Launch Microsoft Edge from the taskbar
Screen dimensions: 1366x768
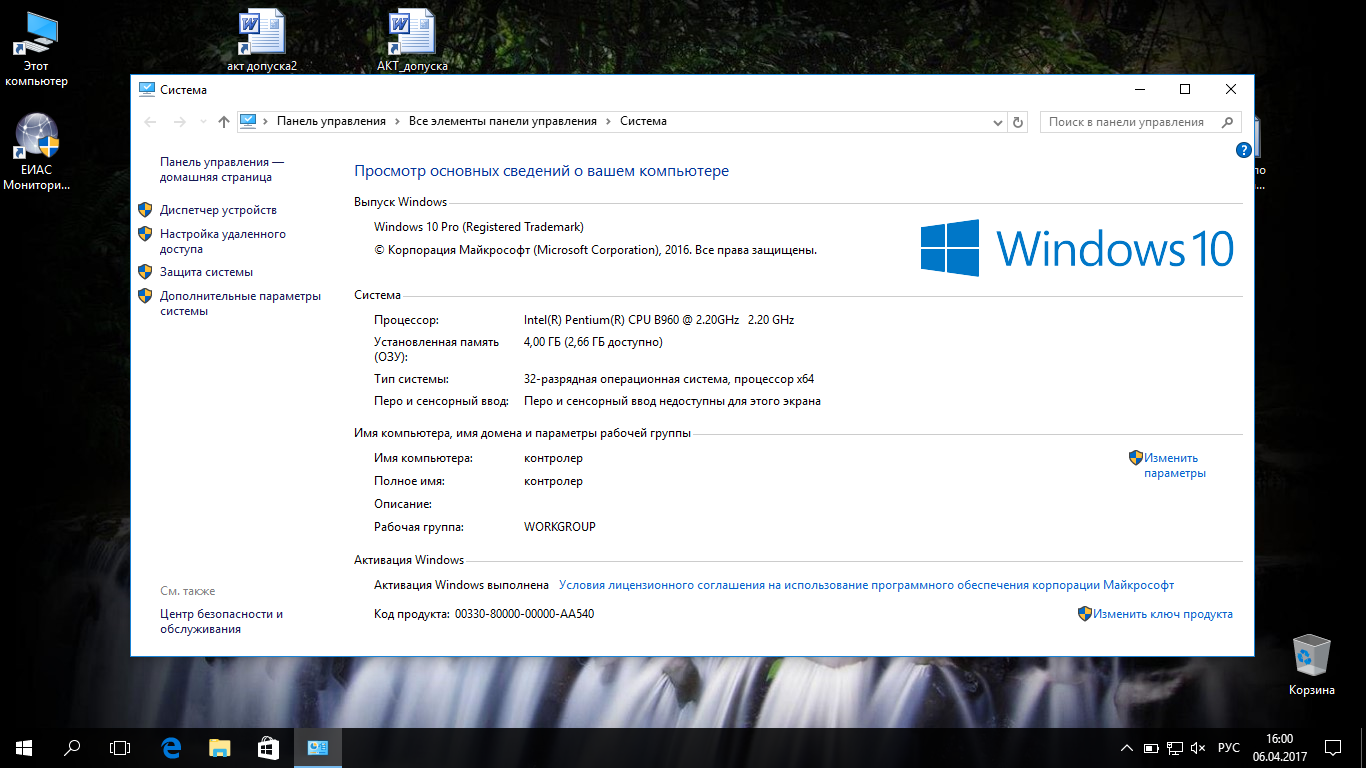[x=171, y=747]
